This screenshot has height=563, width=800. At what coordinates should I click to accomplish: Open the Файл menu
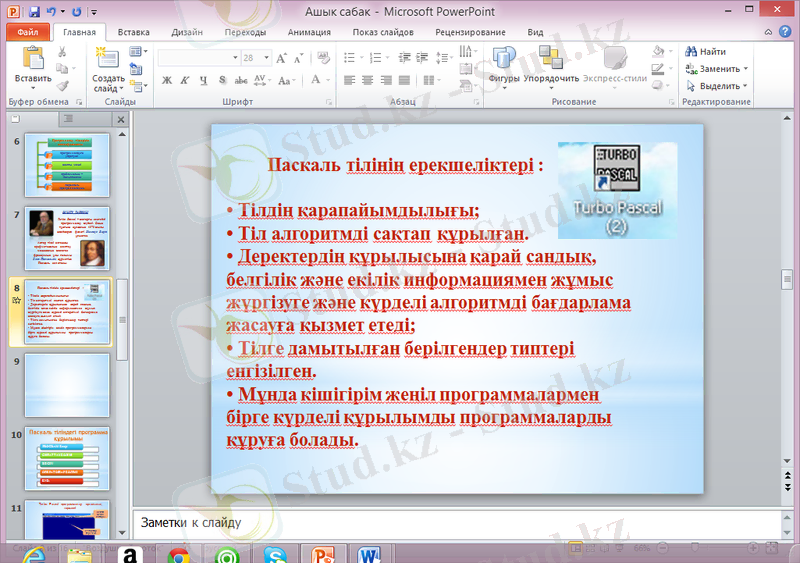[27, 32]
